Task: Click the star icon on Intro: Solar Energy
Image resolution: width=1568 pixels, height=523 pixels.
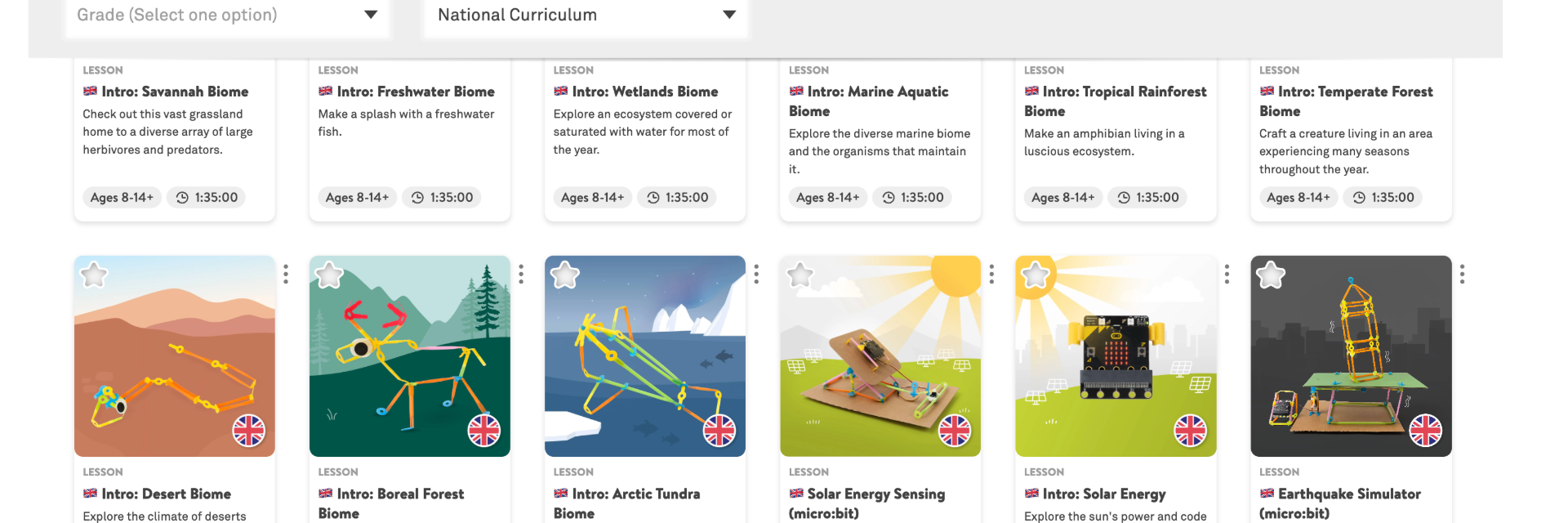Action: coord(1036,275)
